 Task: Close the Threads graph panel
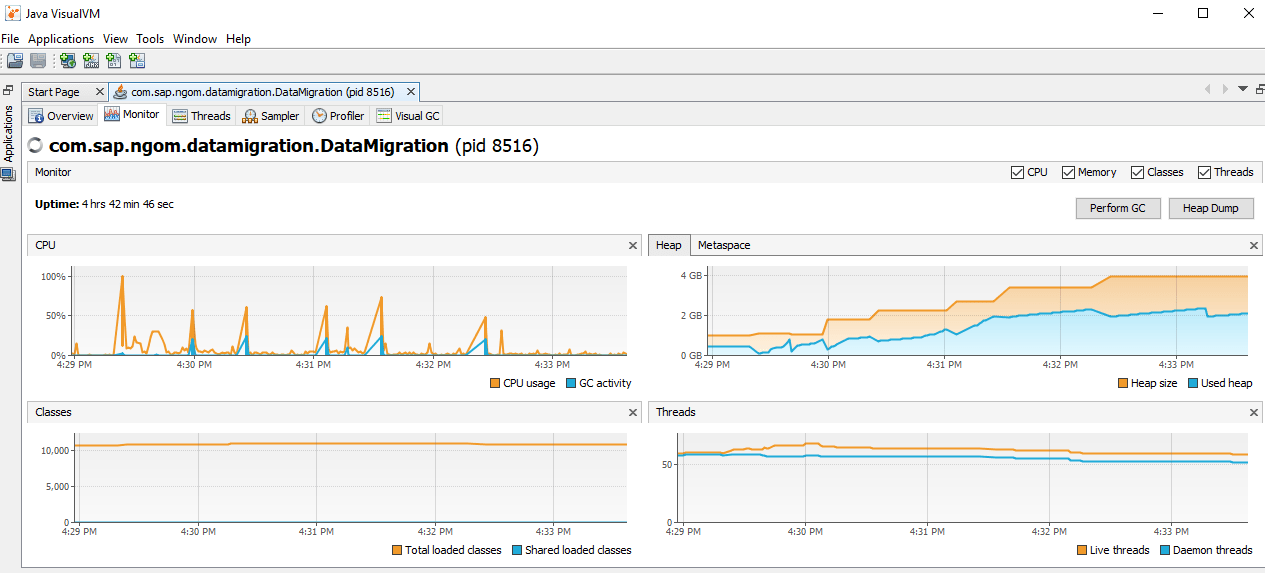point(1254,412)
